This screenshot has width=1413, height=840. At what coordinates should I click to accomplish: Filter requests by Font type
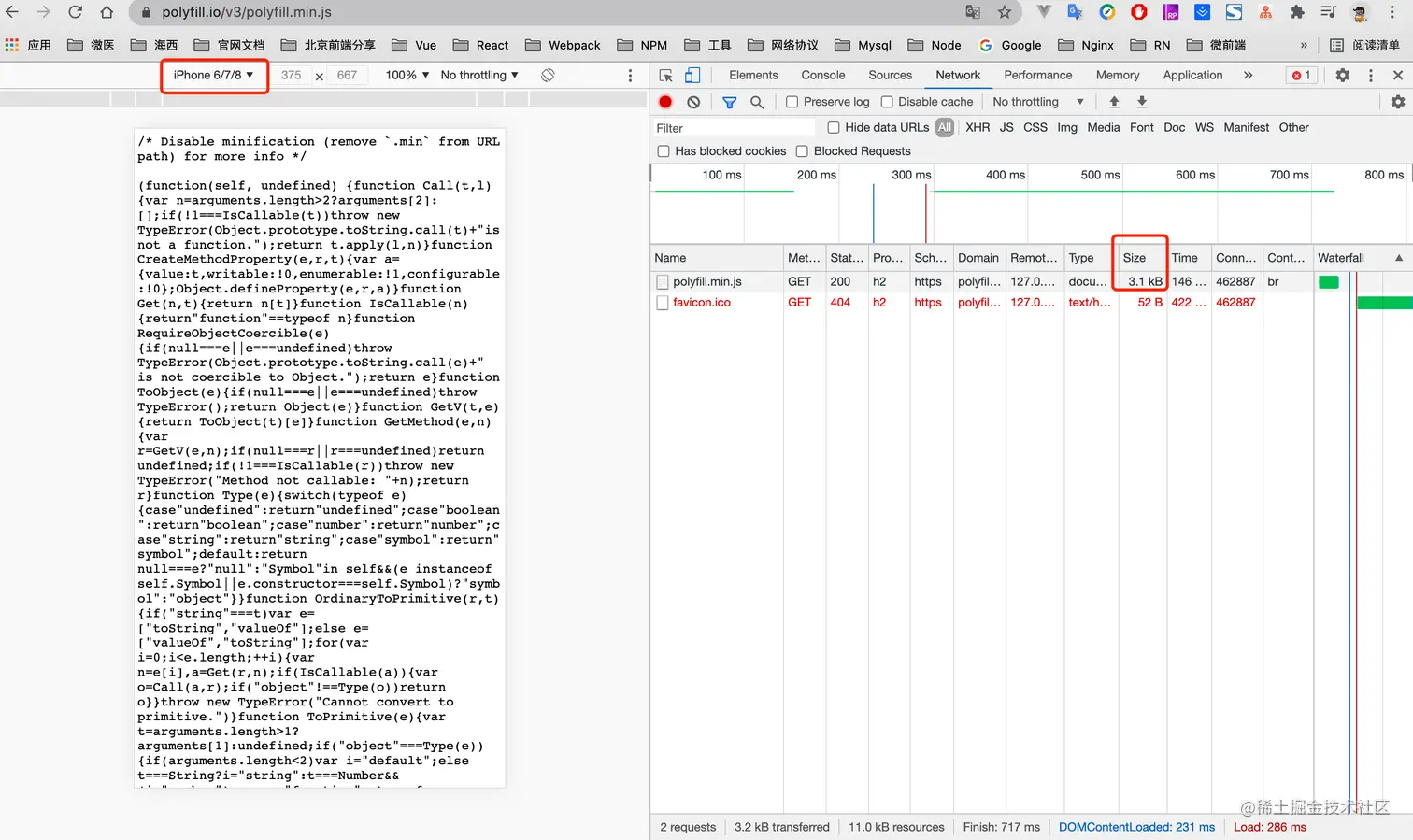pos(1141,127)
